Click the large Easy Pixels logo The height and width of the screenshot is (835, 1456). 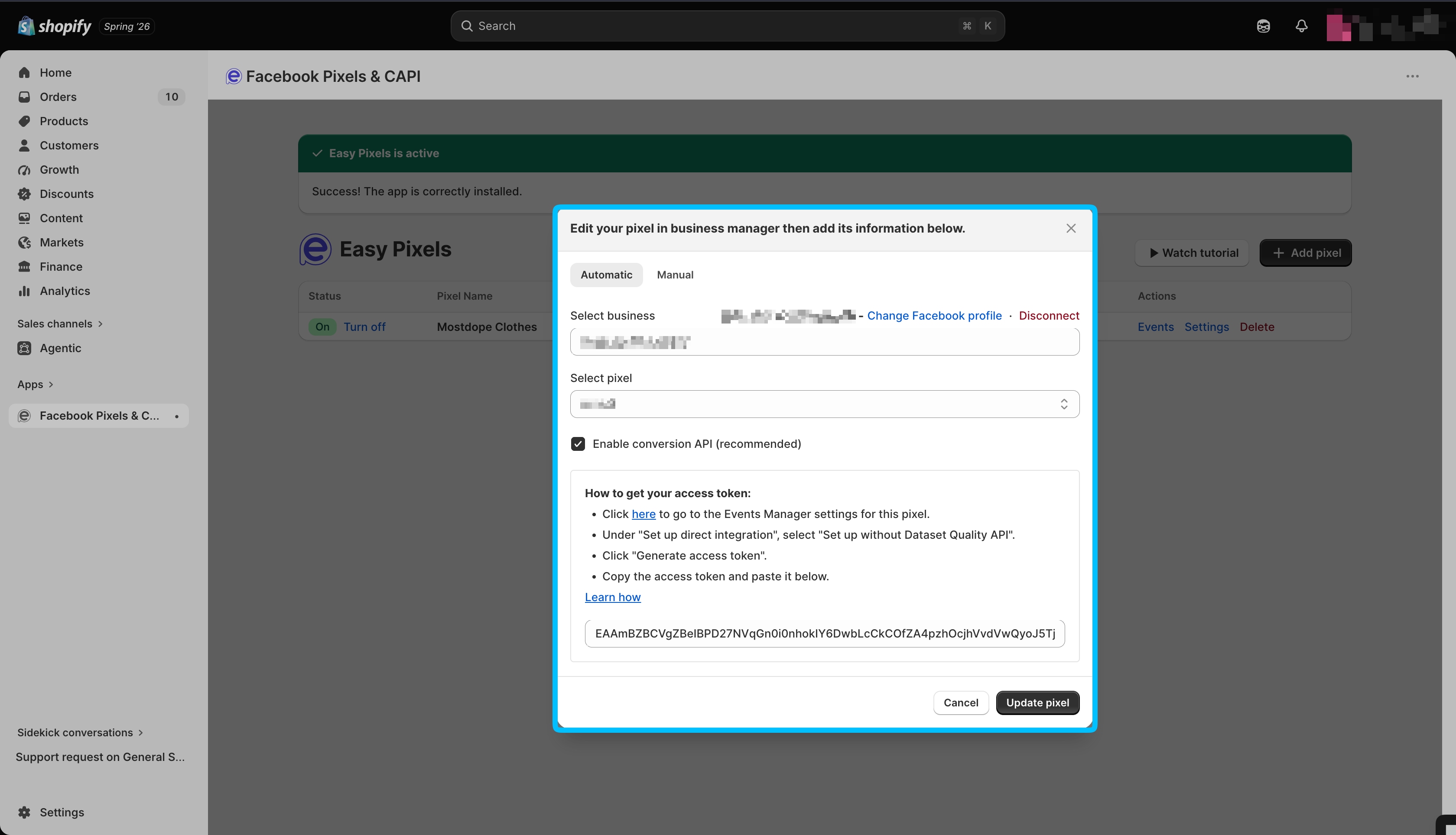315,249
